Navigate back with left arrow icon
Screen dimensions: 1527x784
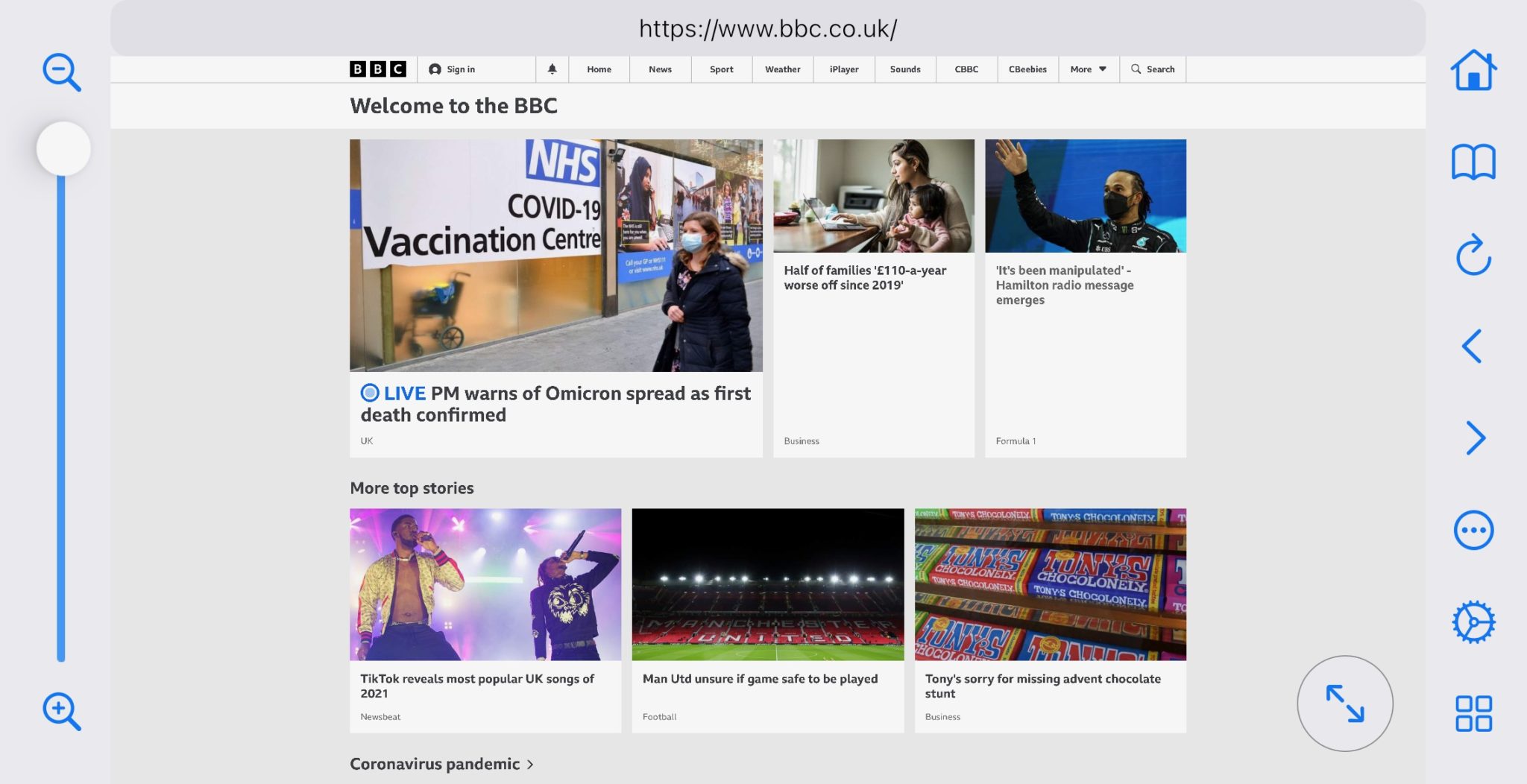(1472, 347)
